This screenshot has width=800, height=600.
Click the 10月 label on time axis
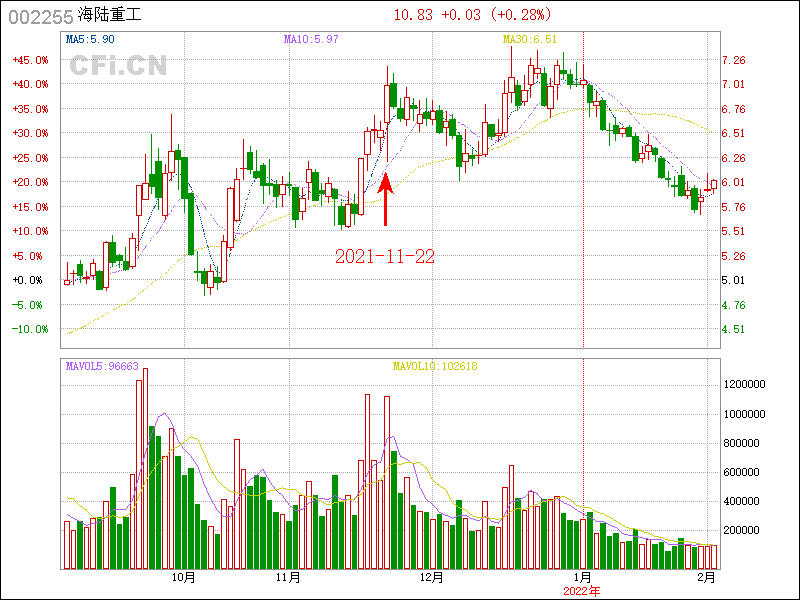tap(183, 577)
